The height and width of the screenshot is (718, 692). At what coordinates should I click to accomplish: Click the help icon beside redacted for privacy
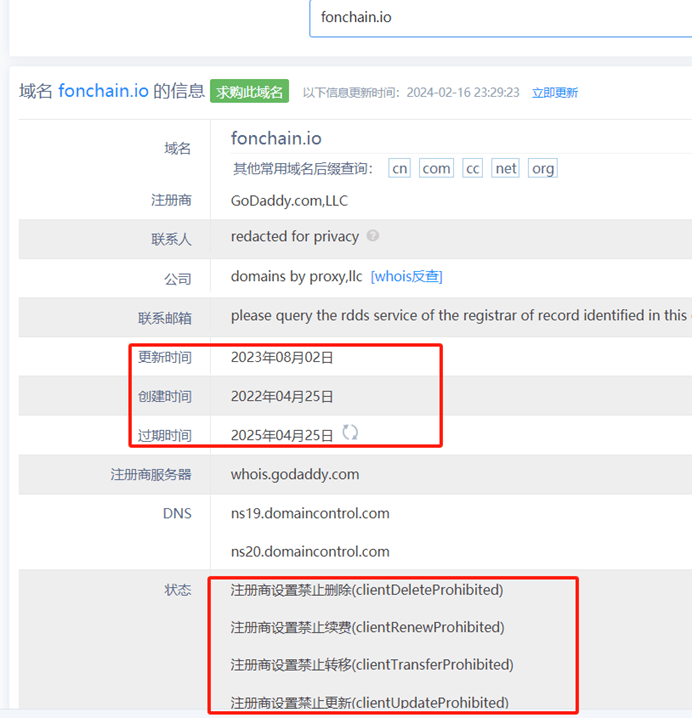pyautogui.click(x=373, y=235)
